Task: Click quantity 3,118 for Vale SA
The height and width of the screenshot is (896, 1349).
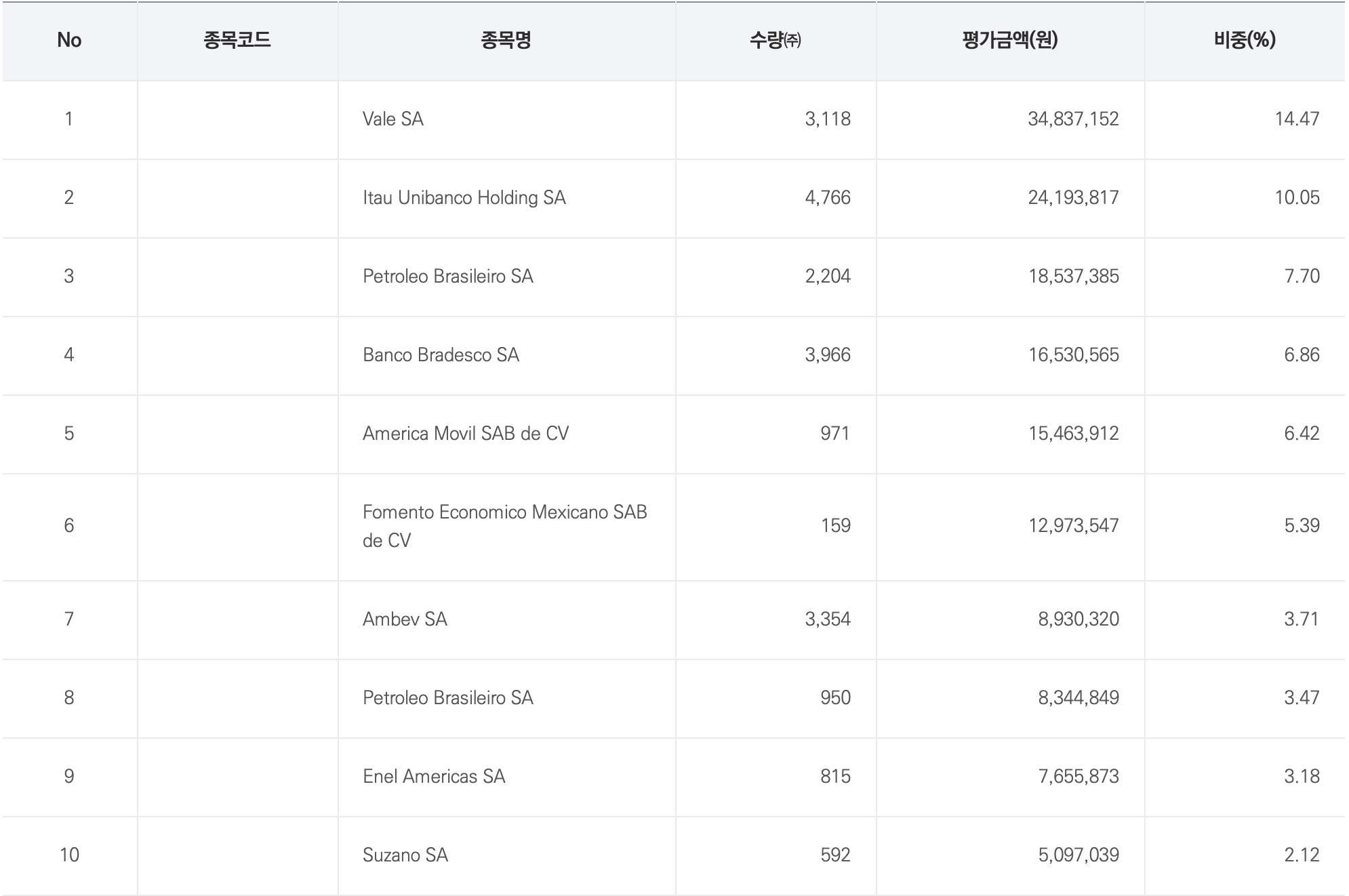Action: click(x=828, y=119)
